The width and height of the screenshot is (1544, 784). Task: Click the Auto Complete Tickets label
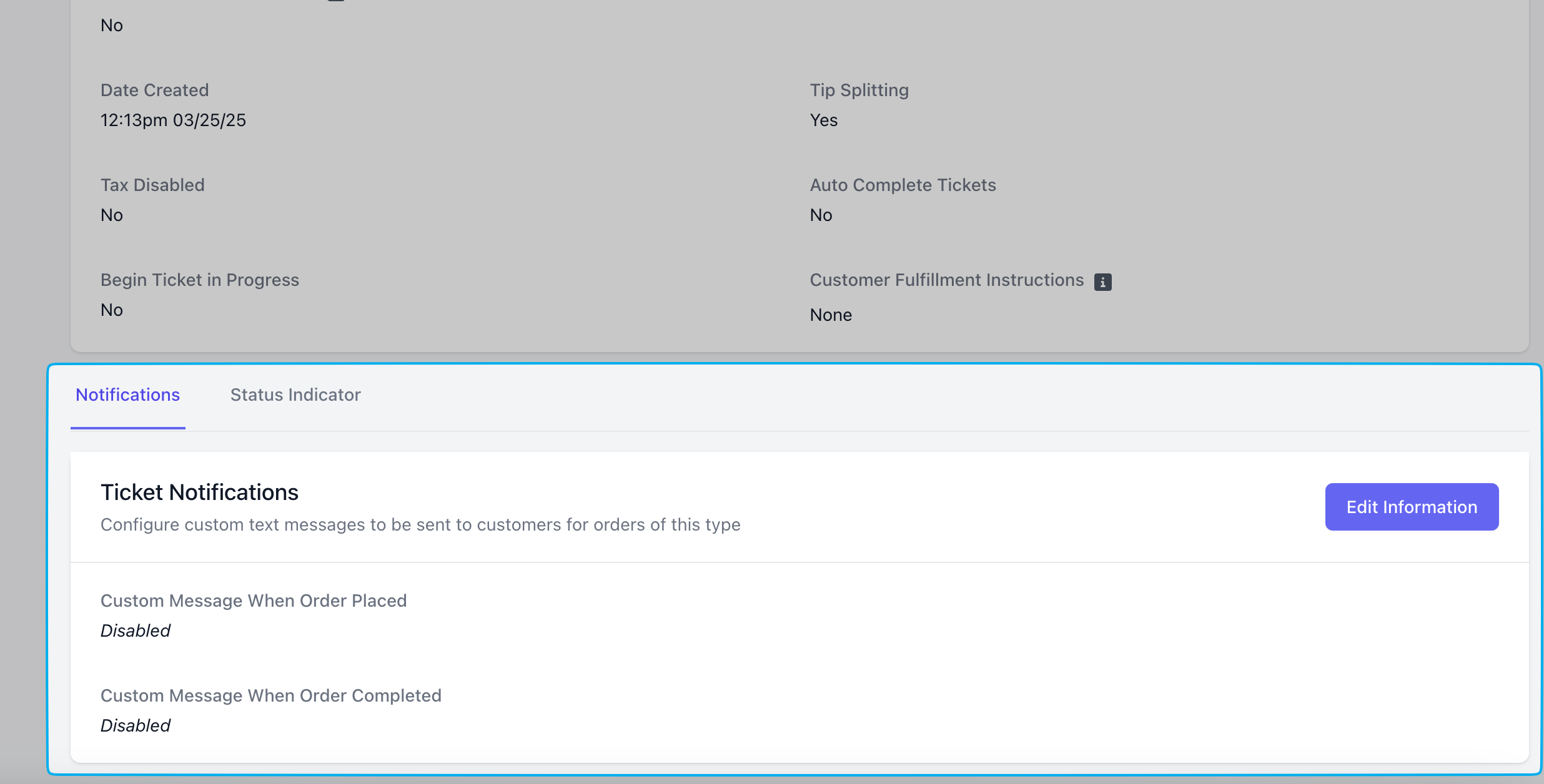click(903, 185)
